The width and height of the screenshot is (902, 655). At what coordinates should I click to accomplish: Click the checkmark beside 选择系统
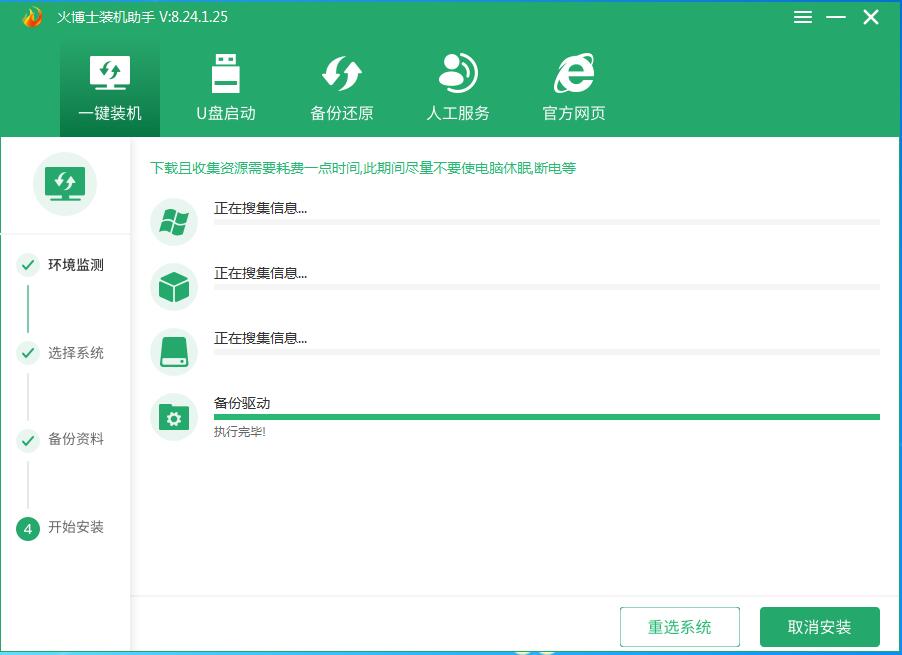(x=28, y=353)
